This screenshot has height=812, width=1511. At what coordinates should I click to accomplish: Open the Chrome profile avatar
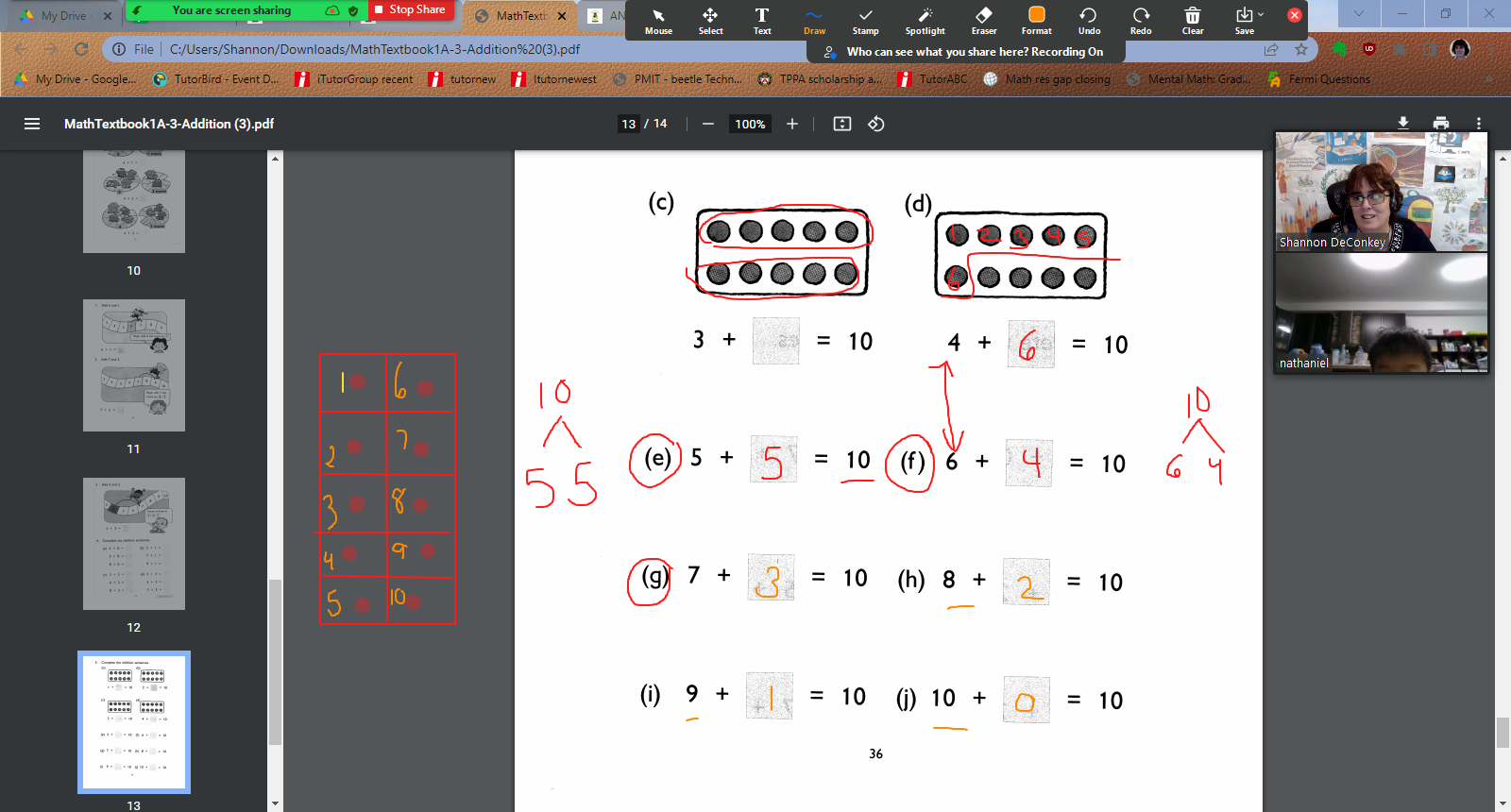(1460, 49)
